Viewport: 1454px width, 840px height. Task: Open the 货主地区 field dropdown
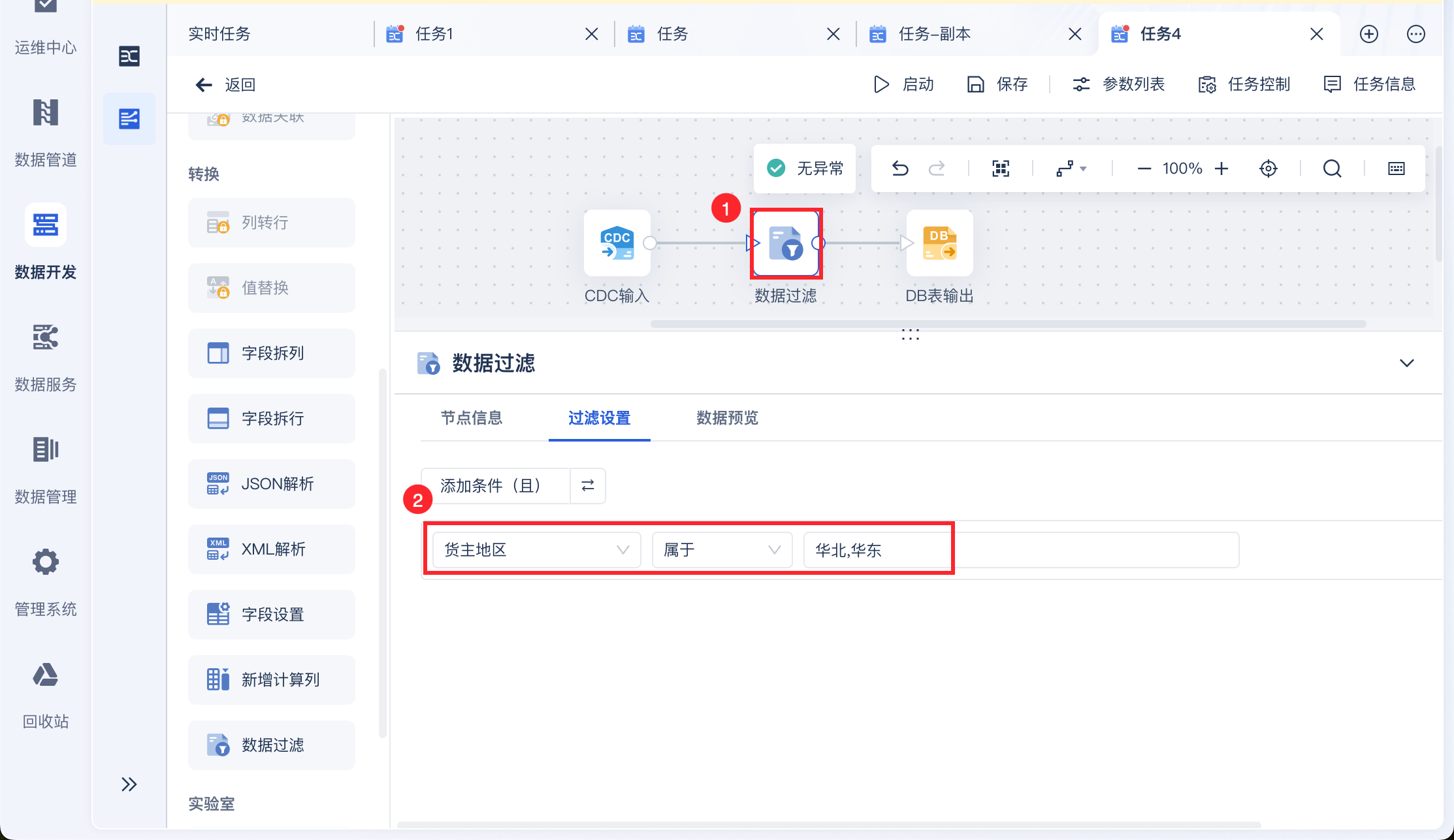536,550
